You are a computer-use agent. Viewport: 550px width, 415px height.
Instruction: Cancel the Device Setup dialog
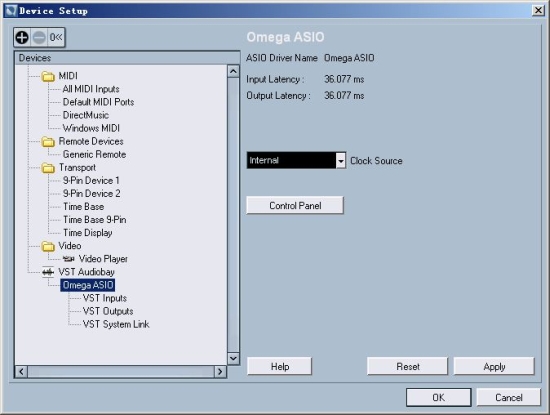pos(509,397)
